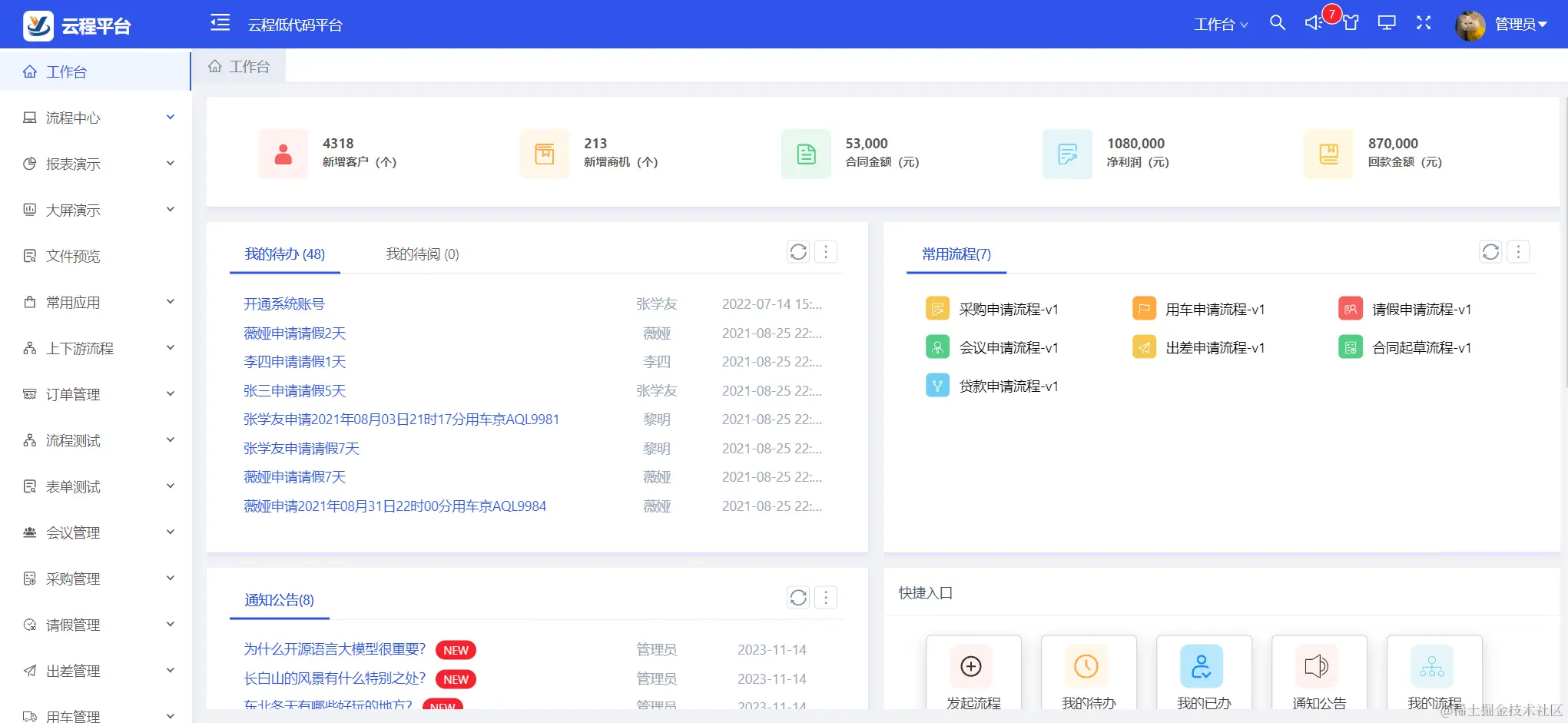The image size is (1568, 723).
Task: Open the 我的已办 quick entry icon
Action: point(1203,667)
